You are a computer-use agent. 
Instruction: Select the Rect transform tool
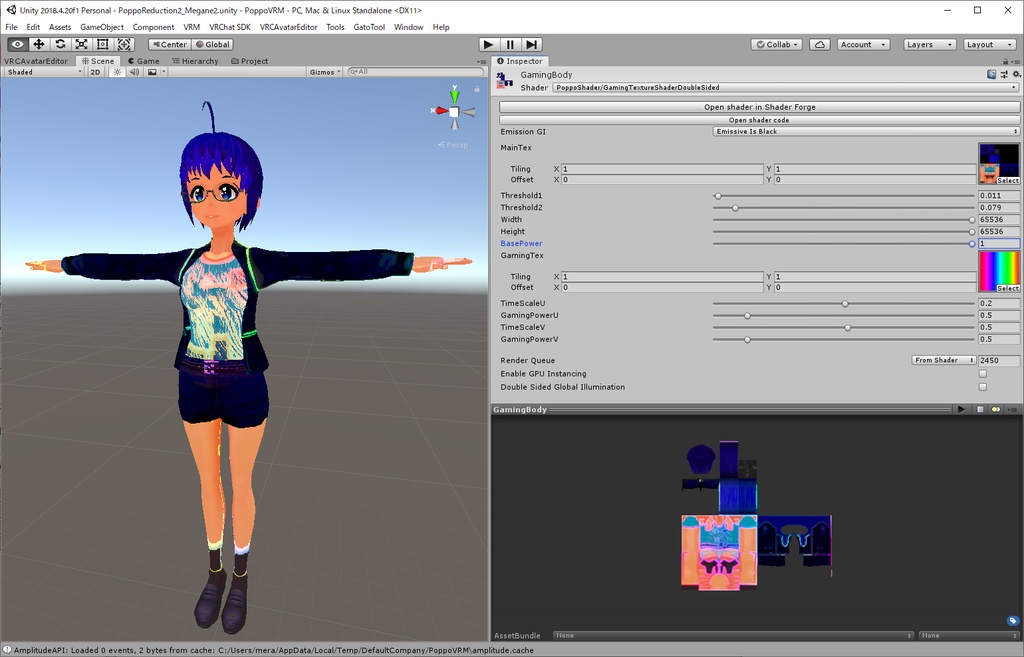[x=103, y=44]
